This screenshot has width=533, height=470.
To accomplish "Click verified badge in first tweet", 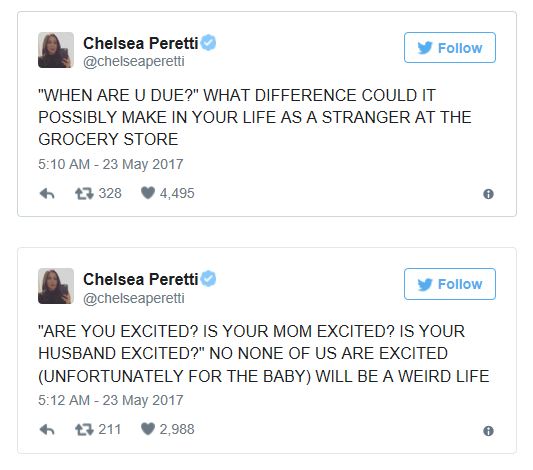I will click(x=208, y=43).
